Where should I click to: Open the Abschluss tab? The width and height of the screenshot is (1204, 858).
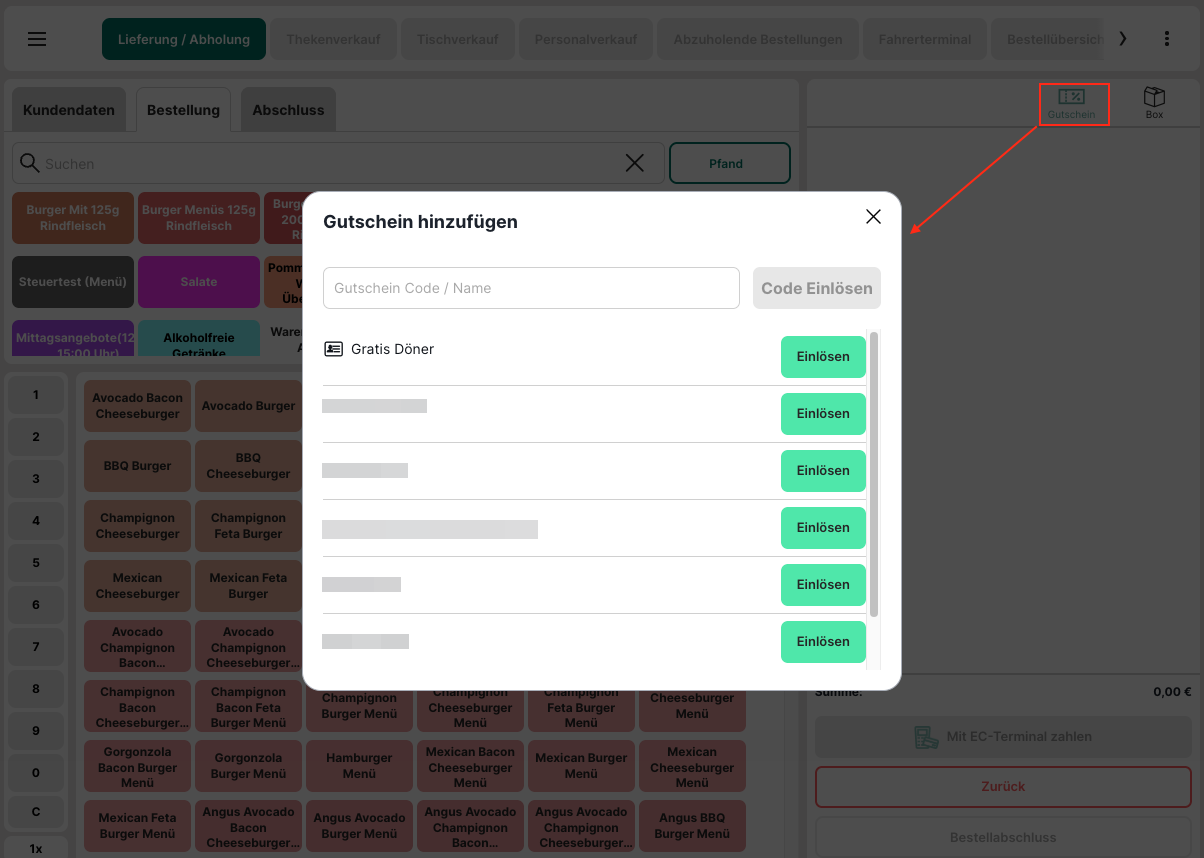288,110
